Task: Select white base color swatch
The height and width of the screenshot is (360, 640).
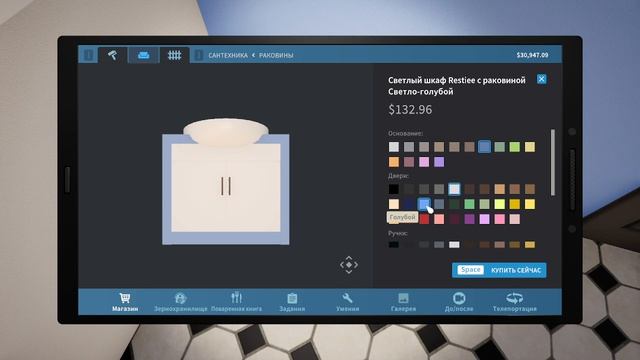Action: pyautogui.click(x=393, y=147)
